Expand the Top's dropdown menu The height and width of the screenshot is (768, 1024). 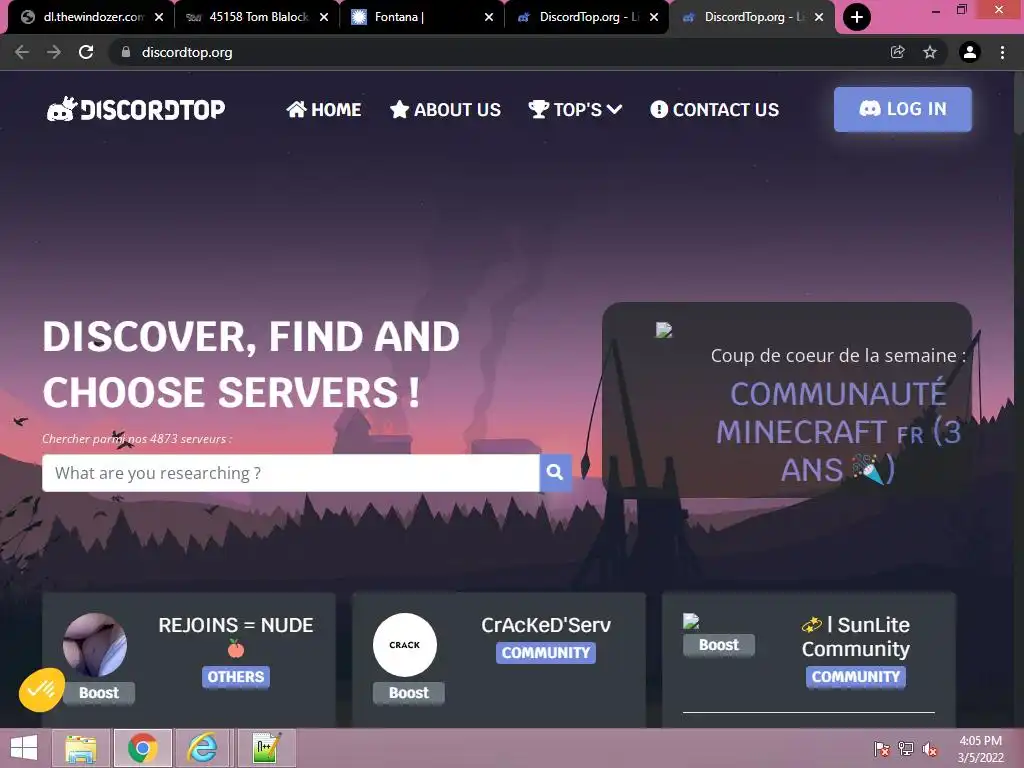[x=575, y=109]
